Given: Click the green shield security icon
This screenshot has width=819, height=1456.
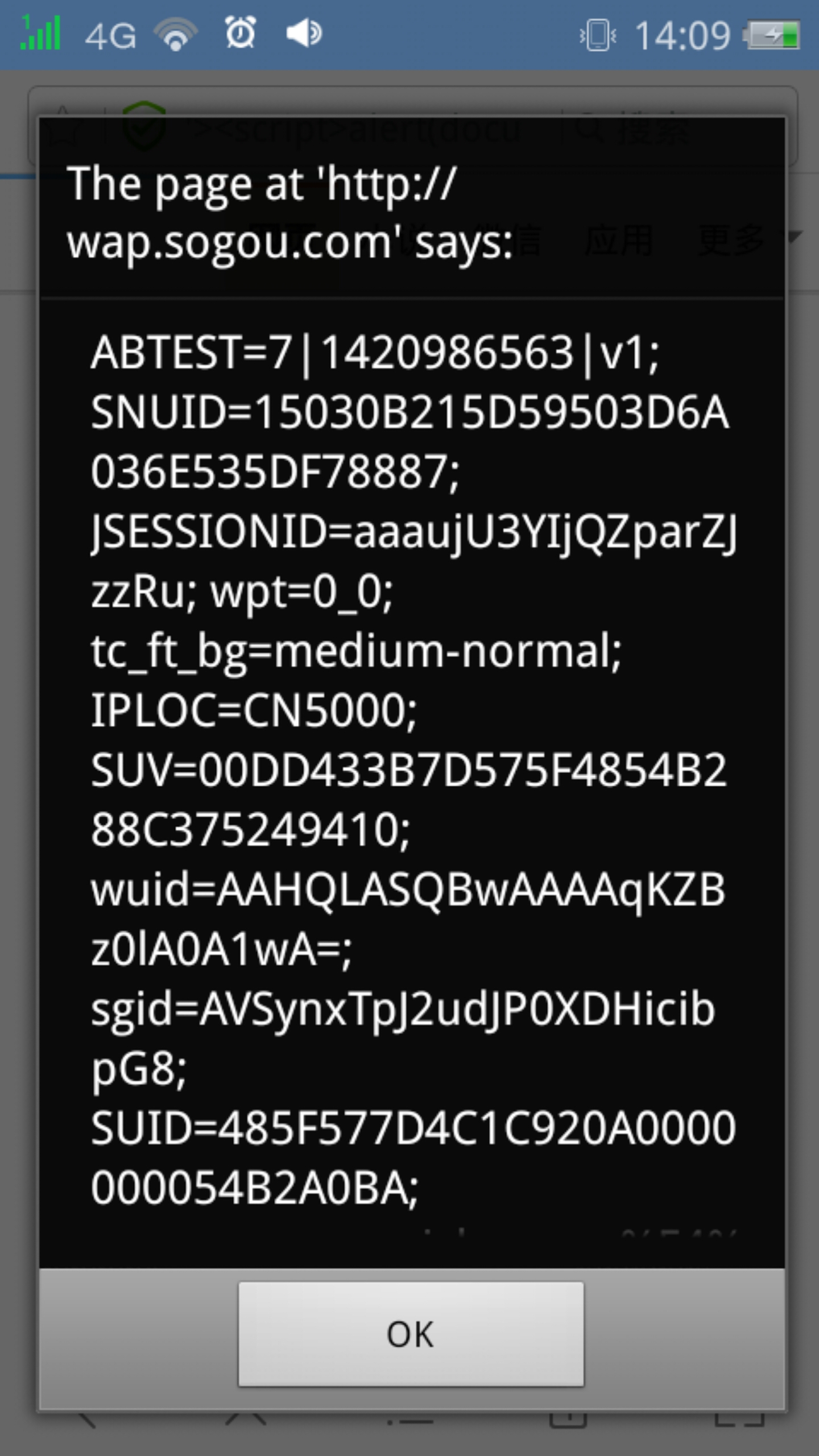Looking at the screenshot, I should coord(144,126).
